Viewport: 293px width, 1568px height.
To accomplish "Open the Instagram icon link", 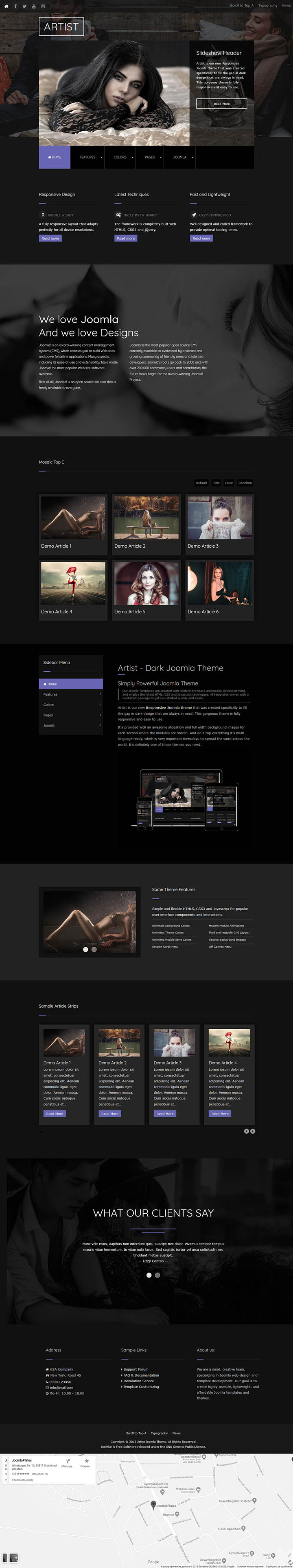I will click(x=43, y=6).
